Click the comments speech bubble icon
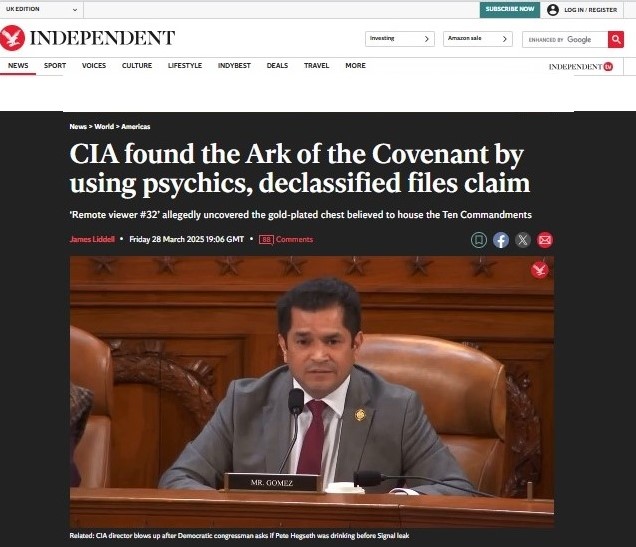Image resolution: width=636 pixels, height=547 pixels. tap(266, 240)
